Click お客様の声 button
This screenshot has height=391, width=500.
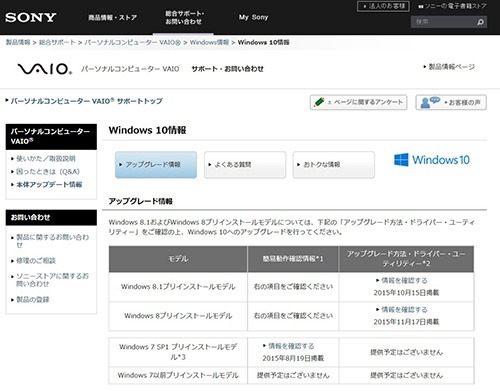tap(451, 102)
